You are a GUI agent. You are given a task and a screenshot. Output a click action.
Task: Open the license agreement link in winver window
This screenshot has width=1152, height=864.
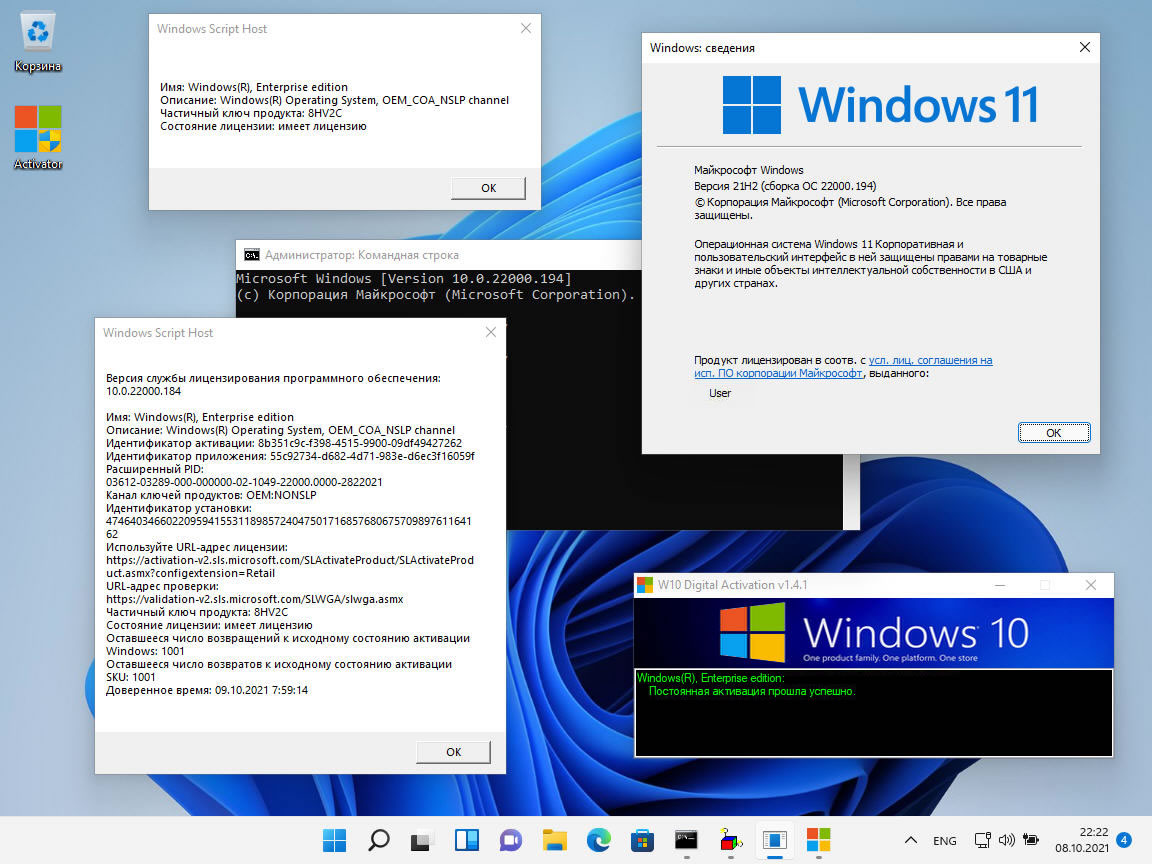pos(843,367)
